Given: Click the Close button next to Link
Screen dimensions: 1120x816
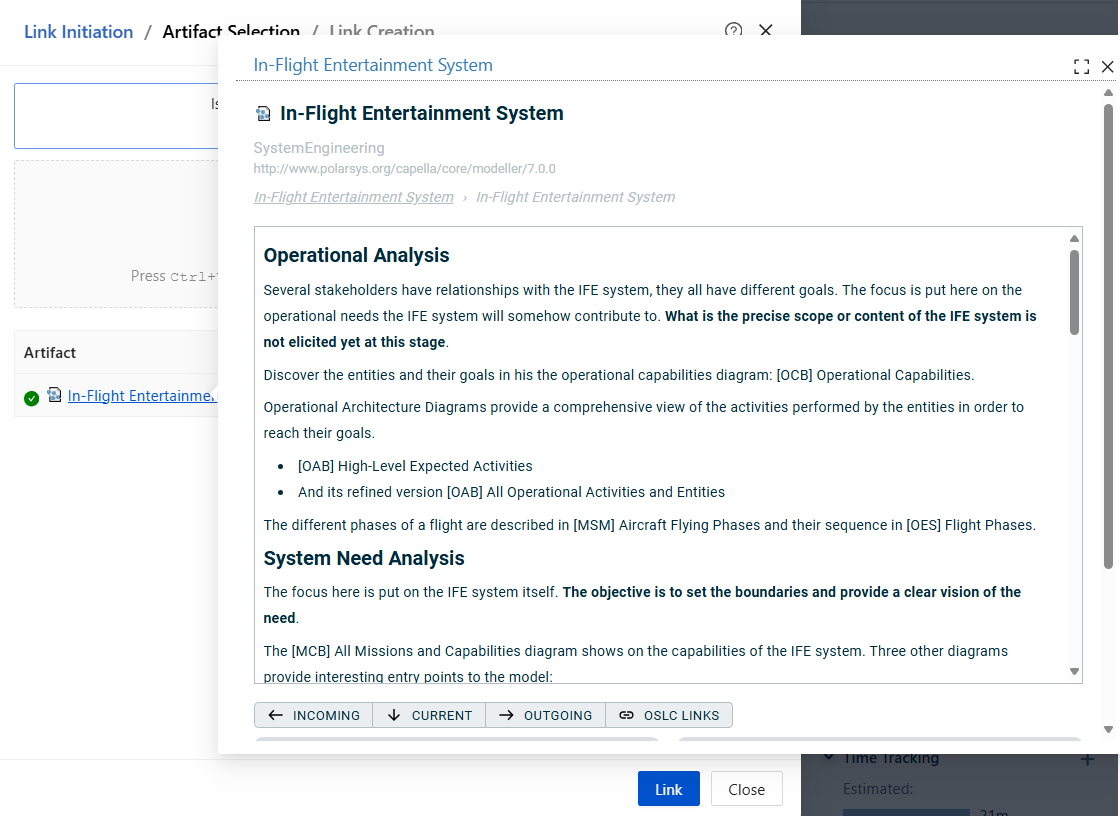Looking at the screenshot, I should pos(746,789).
